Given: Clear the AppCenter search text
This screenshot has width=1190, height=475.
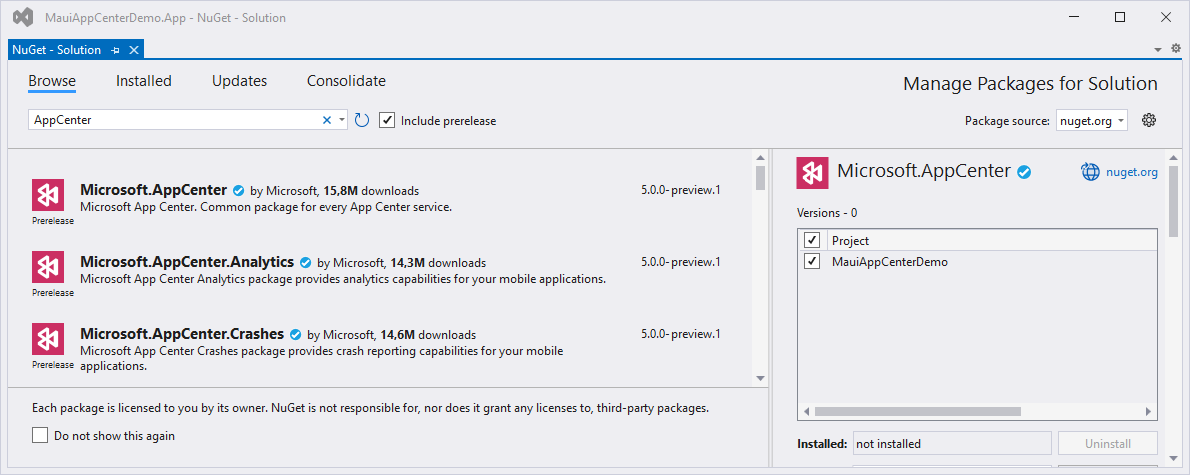Looking at the screenshot, I should [x=326, y=120].
